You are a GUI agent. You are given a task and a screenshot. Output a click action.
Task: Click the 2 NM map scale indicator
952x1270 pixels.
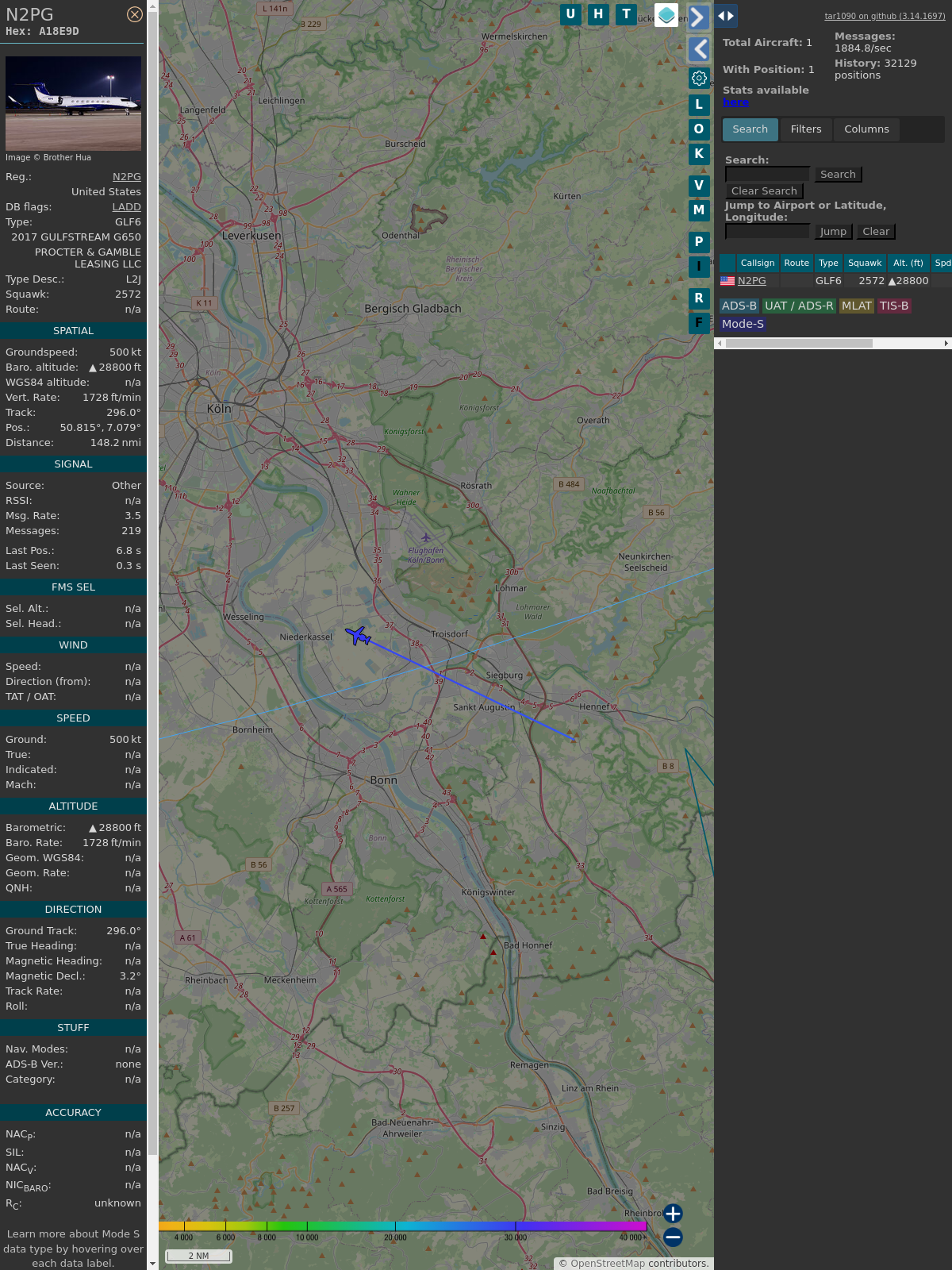tap(198, 1256)
